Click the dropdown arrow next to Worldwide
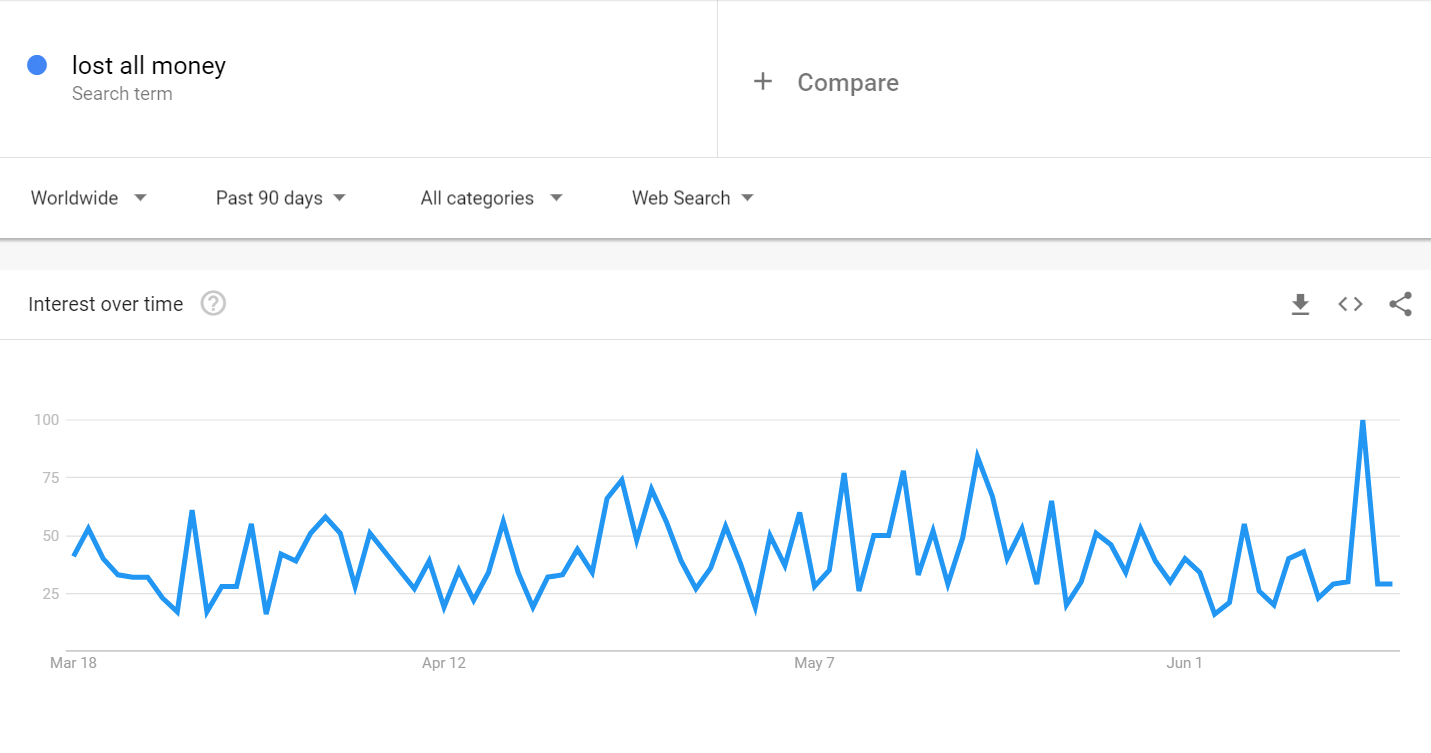The image size is (1431, 753). [140, 198]
